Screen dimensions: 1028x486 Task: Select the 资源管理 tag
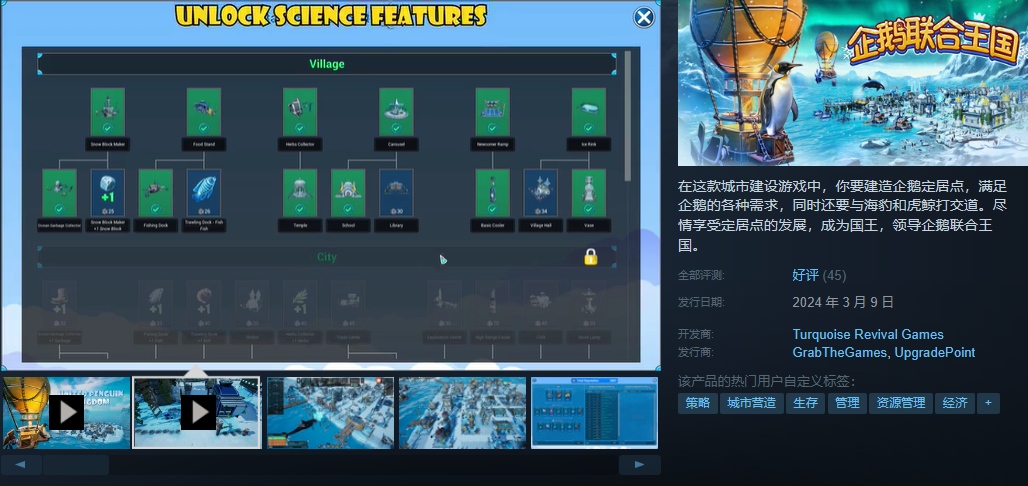(901, 403)
